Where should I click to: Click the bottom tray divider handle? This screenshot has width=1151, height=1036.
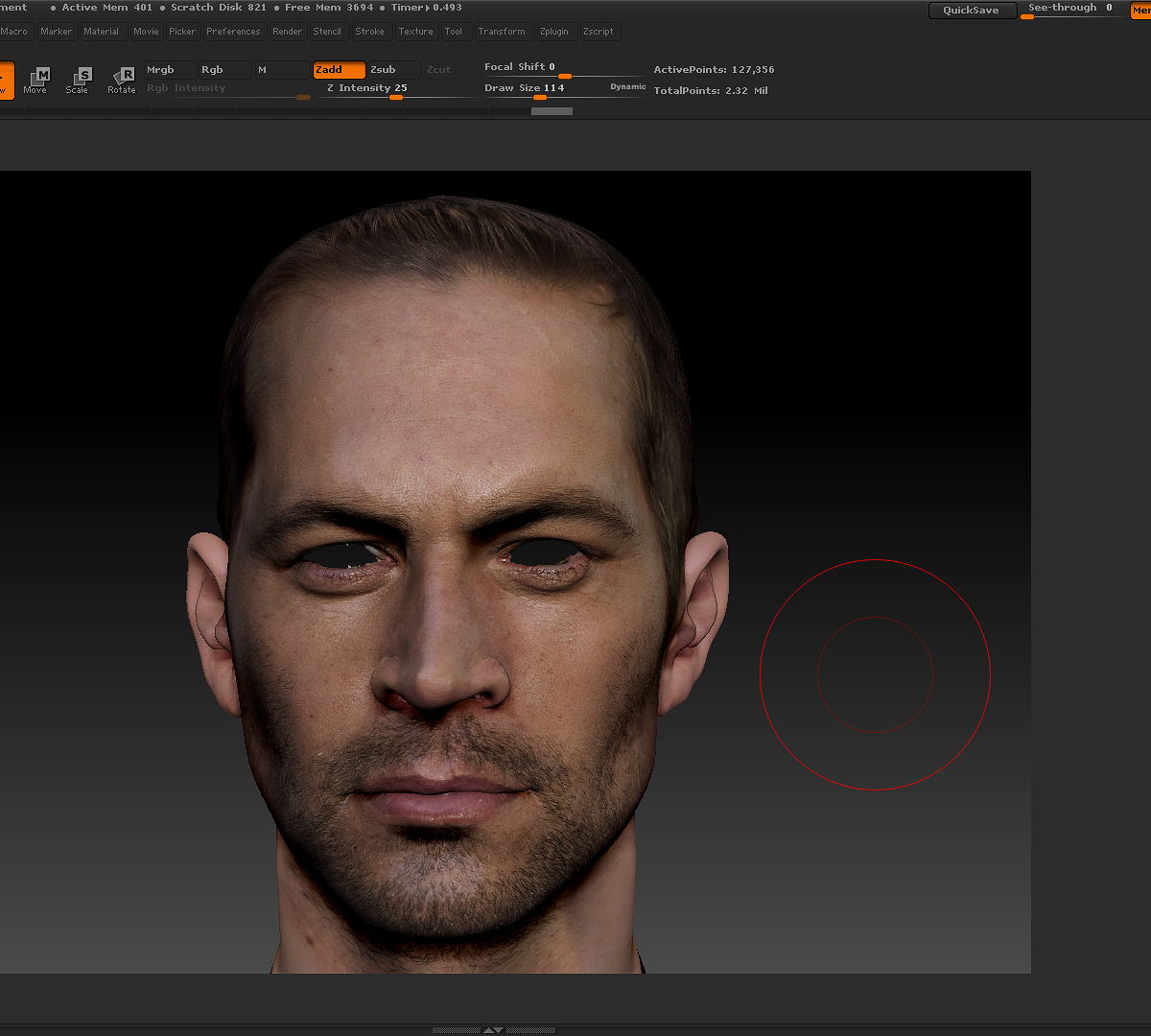tap(493, 1030)
